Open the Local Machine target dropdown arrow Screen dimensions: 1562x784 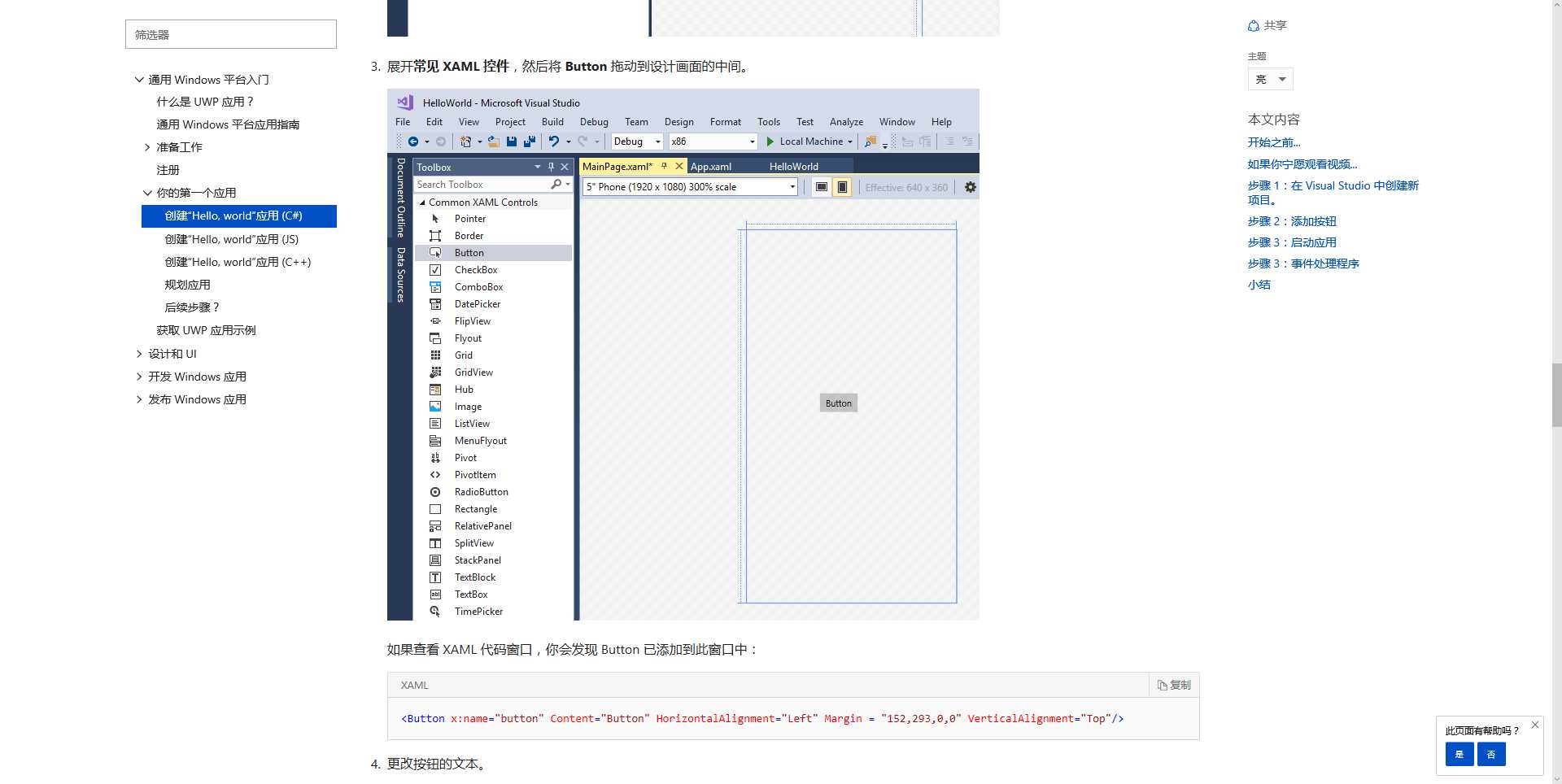[850, 142]
